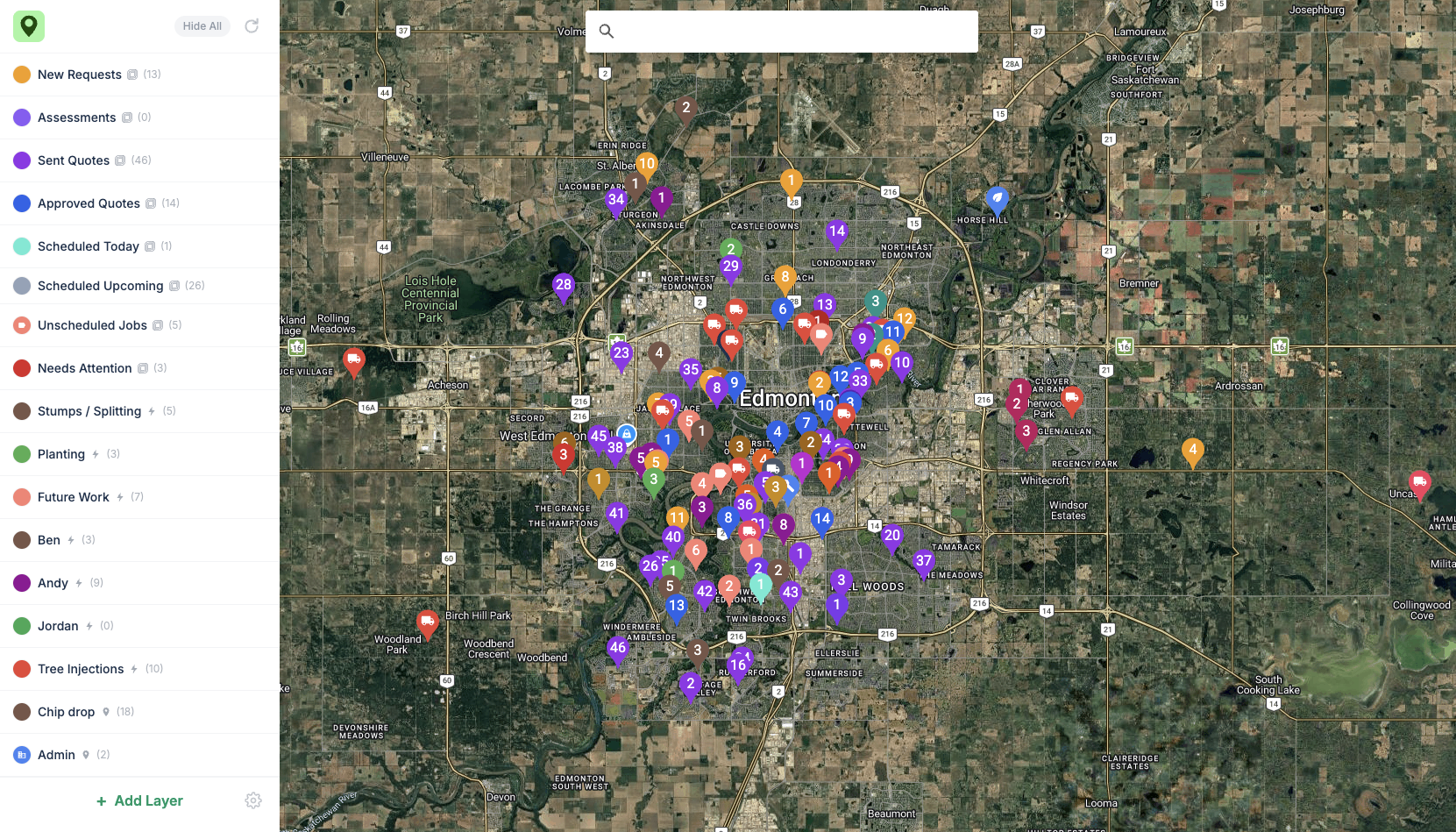Viewport: 1456px width, 832px height.
Task: Toggle the Stumps / Splitting brown circle
Action: point(22,411)
